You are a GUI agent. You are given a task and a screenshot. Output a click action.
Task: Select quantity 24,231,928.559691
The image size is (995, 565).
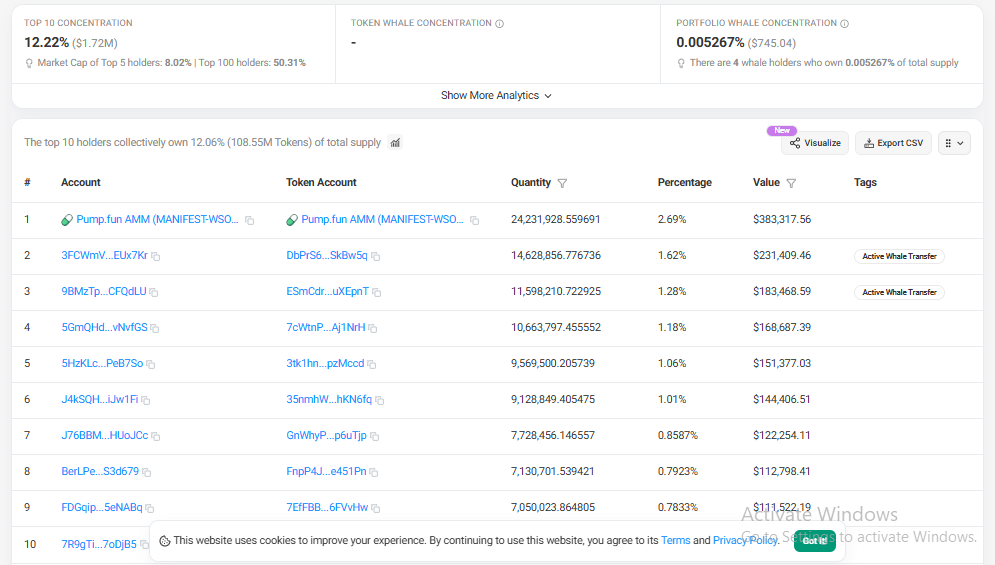point(555,219)
